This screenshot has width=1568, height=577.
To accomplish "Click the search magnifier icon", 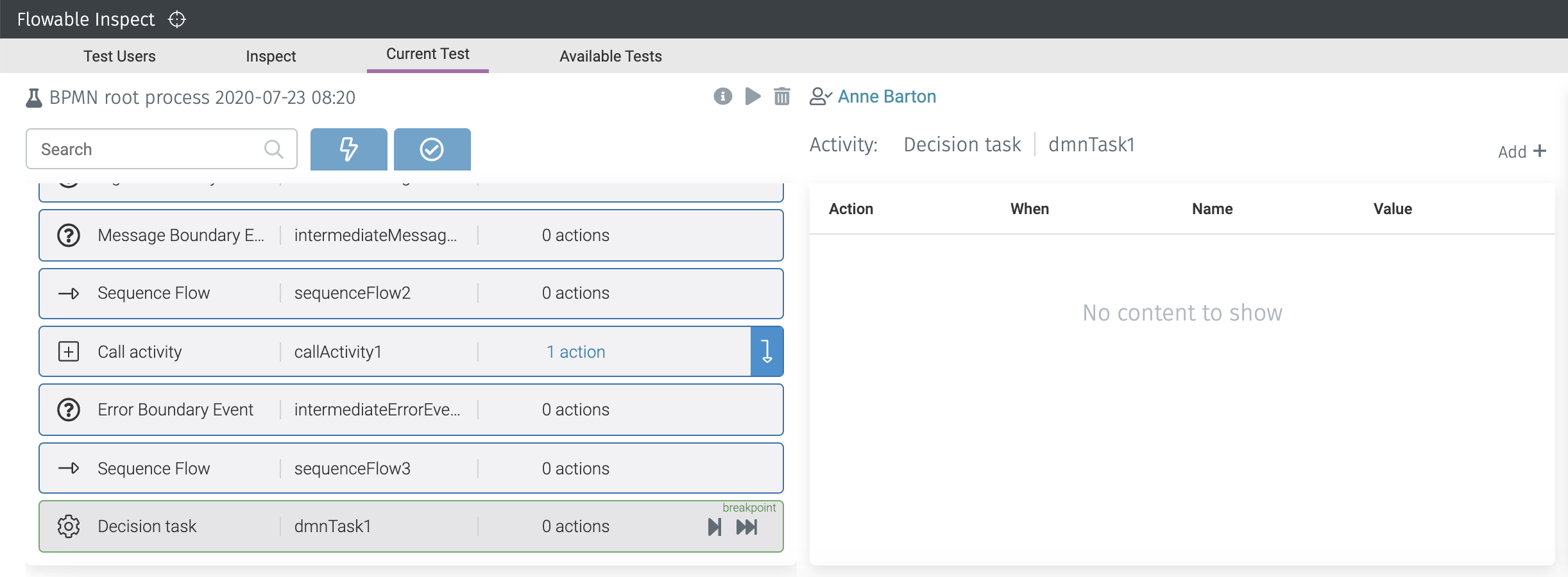I will pos(274,149).
